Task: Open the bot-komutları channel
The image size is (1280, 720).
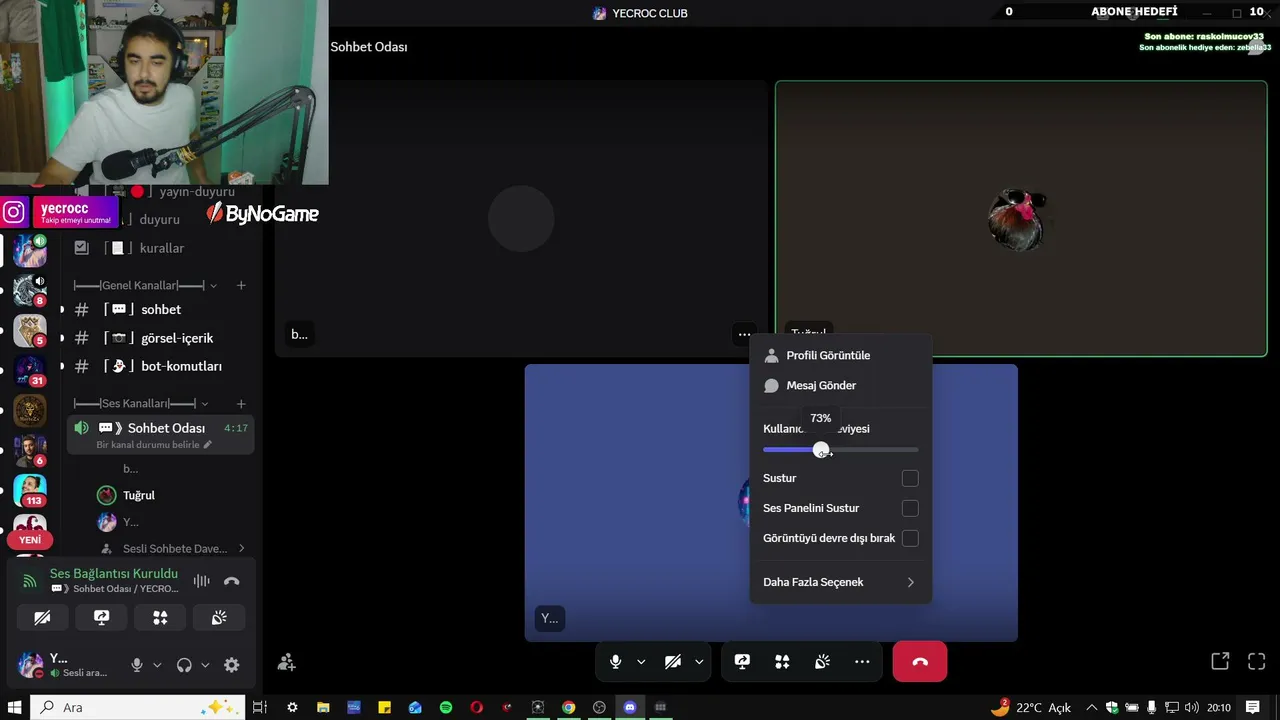Action: [160, 366]
